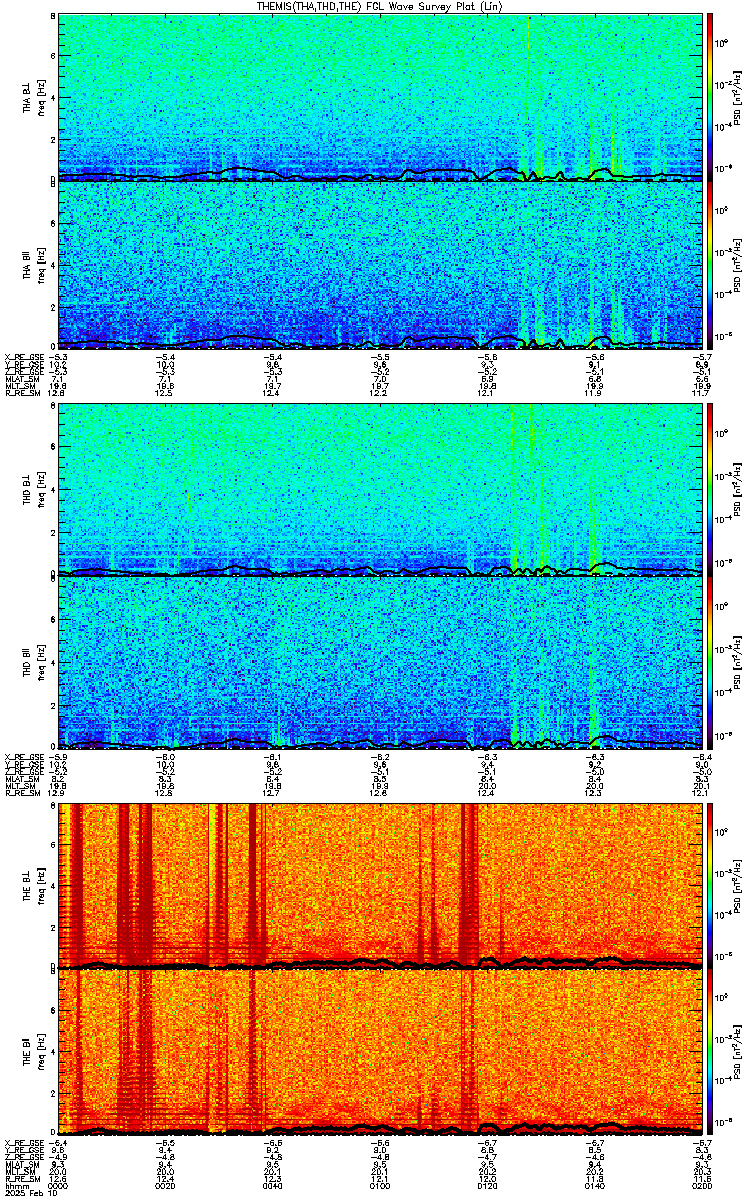Click the 'hhmm' time format label
The height and width of the screenshot is (1200, 750).
pos(16,1186)
